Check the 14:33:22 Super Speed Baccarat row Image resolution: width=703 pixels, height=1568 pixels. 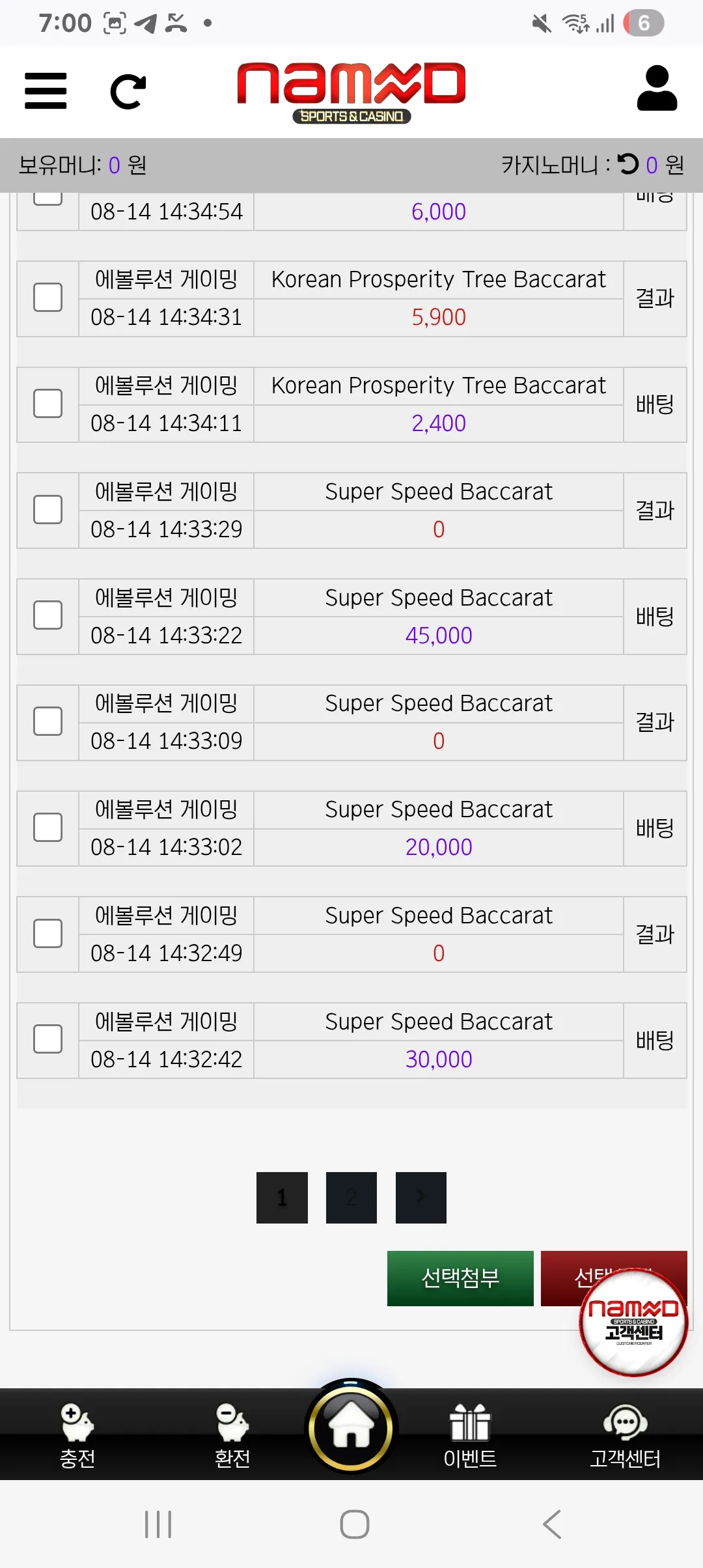(x=48, y=615)
